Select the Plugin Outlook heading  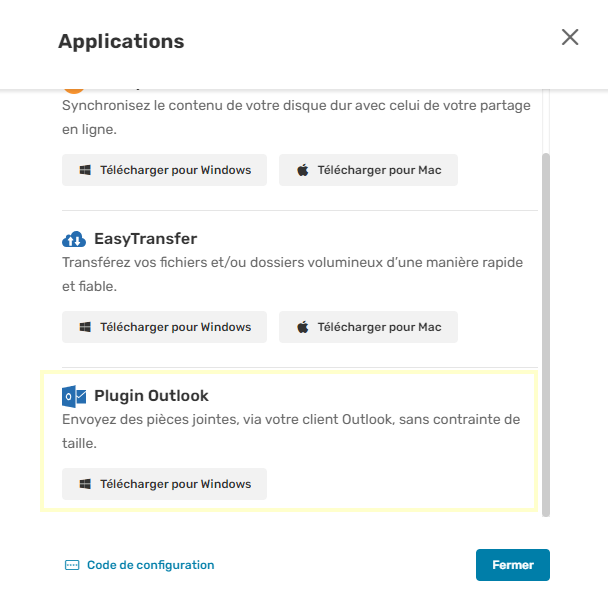click(x=152, y=396)
